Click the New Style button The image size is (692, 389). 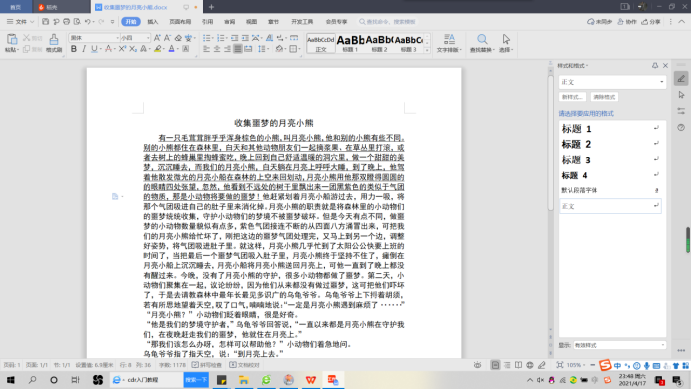coord(572,97)
